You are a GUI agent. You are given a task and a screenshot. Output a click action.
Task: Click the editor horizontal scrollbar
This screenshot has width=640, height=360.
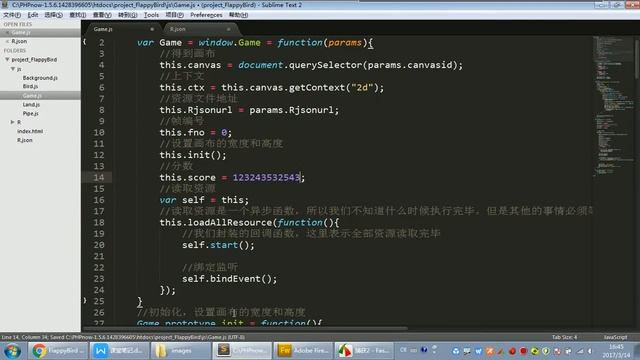tap(245, 328)
